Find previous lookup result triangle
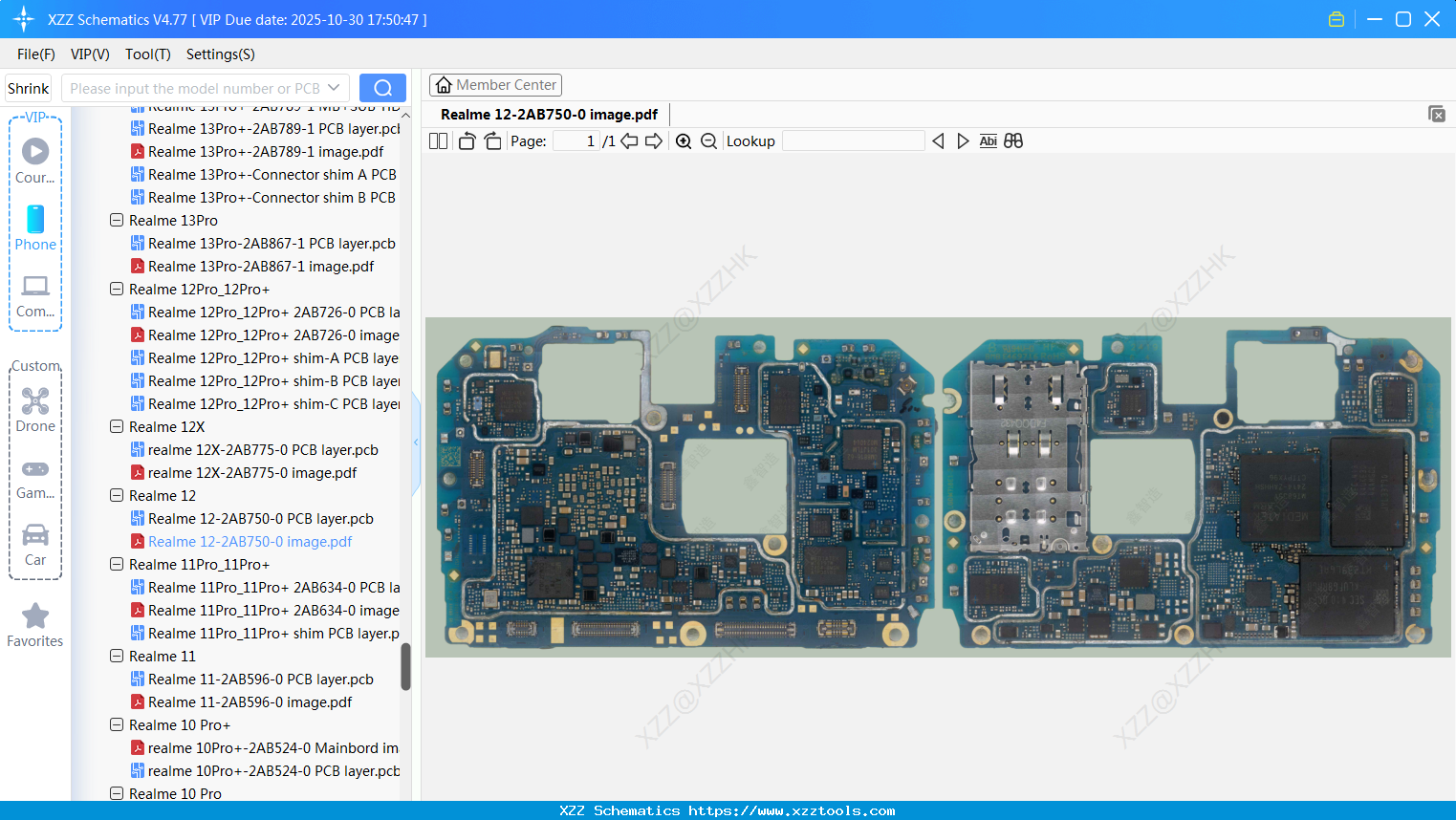This screenshot has width=1456, height=820. coord(938,141)
